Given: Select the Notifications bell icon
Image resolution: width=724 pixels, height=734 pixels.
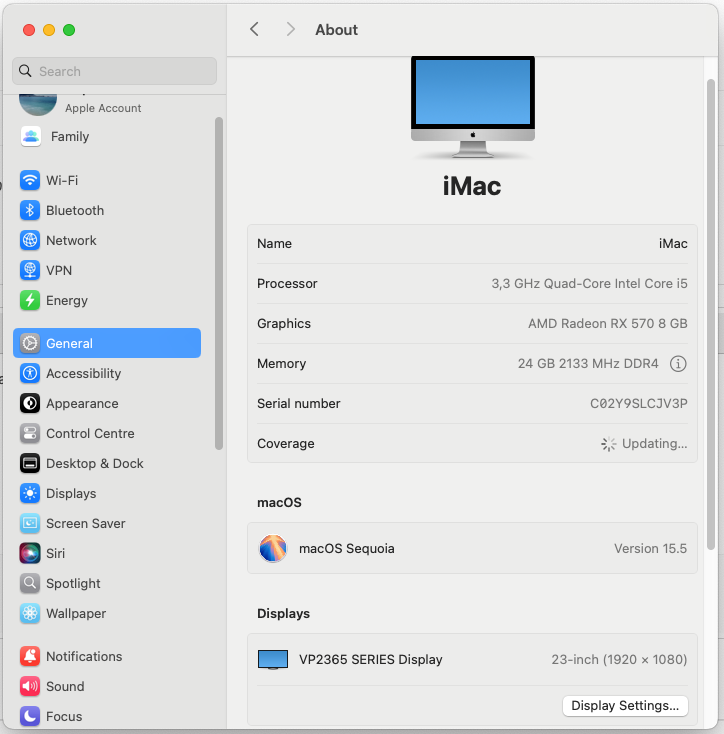Looking at the screenshot, I should [x=30, y=656].
